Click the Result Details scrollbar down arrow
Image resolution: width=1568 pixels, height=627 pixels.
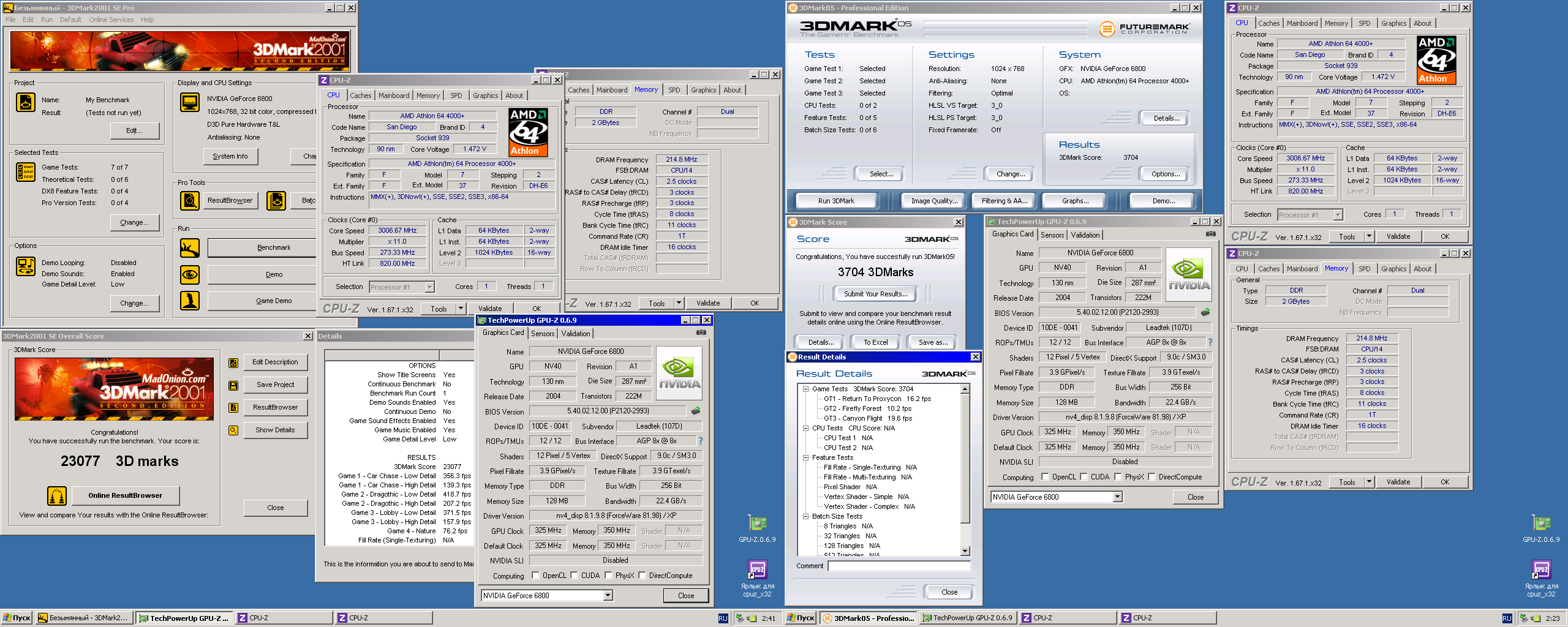[x=965, y=551]
